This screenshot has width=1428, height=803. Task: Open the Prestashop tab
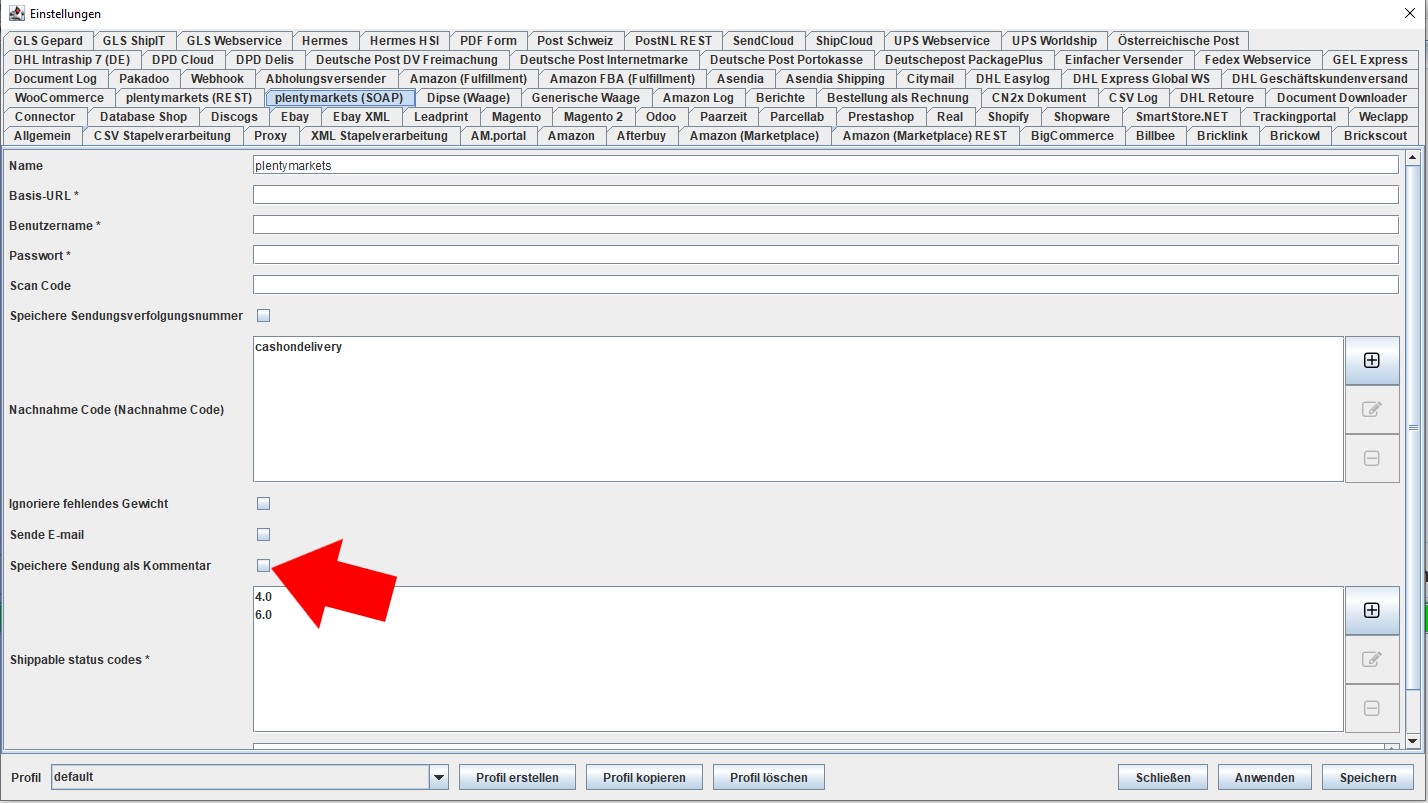pyautogui.click(x=881, y=117)
